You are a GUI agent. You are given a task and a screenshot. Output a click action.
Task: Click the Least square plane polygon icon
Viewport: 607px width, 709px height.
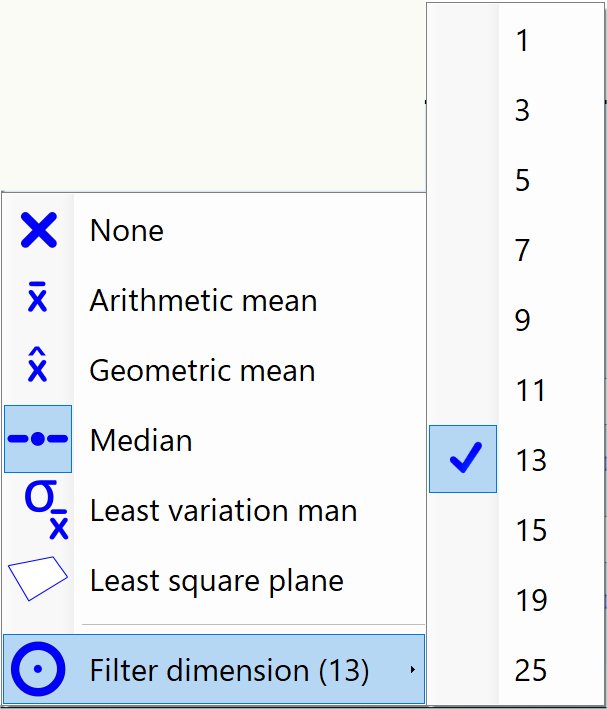click(38, 579)
